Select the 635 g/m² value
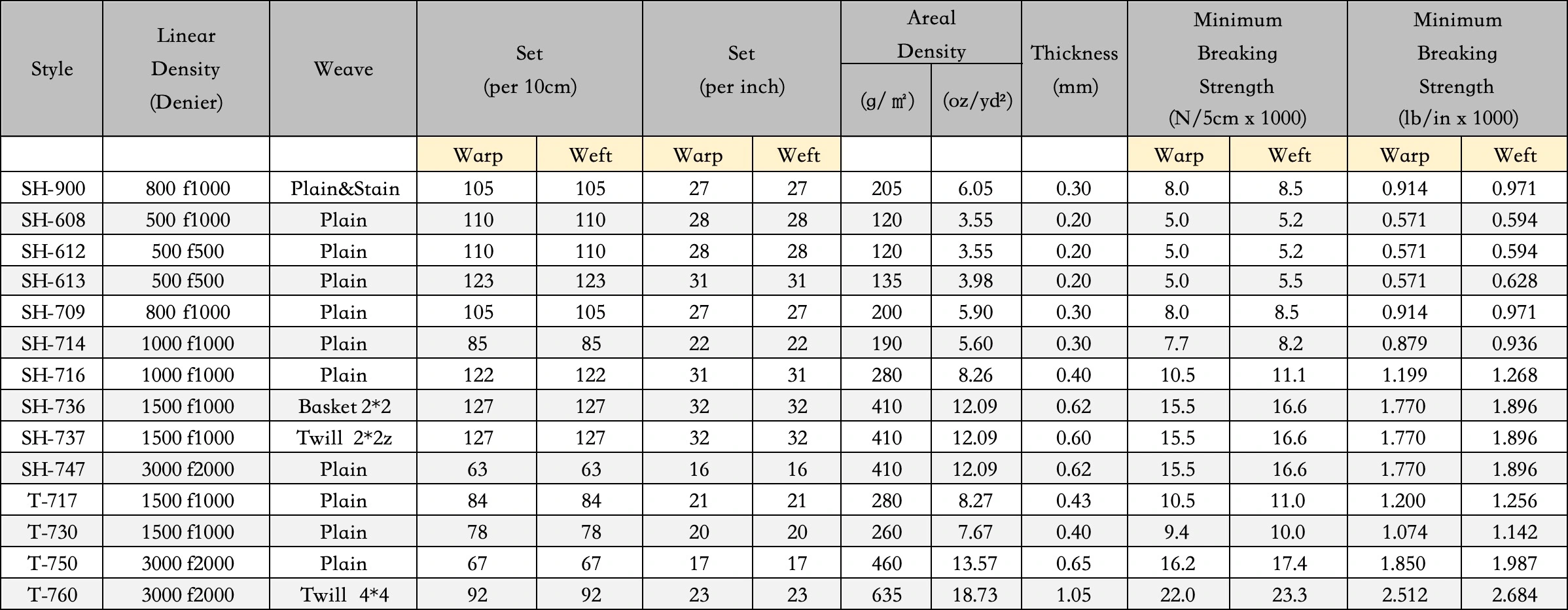The width and height of the screenshot is (1568, 610). (x=886, y=594)
